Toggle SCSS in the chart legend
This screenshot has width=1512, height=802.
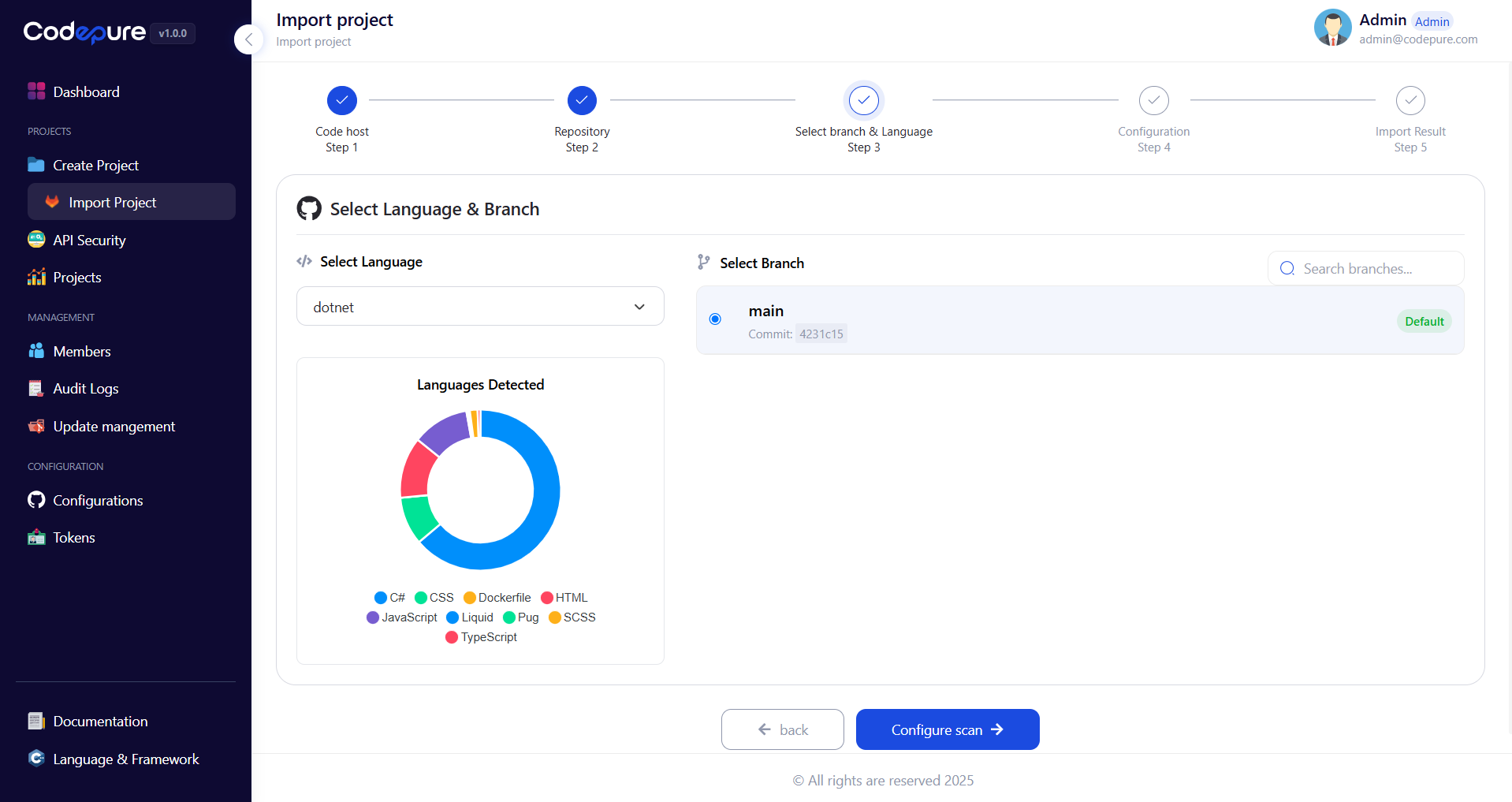click(572, 617)
